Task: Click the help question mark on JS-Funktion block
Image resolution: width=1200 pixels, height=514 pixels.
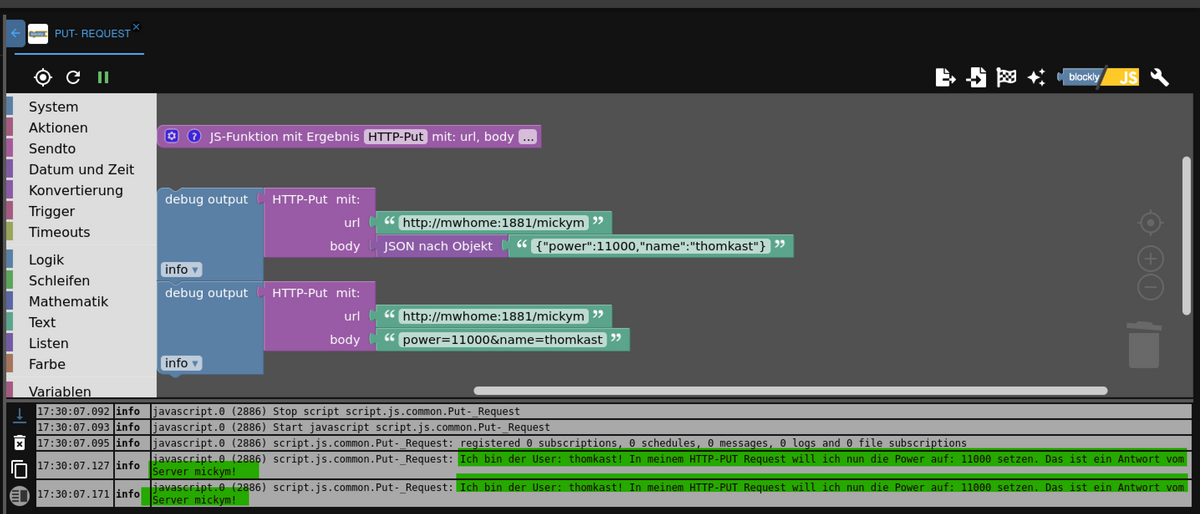Action: tap(194, 136)
